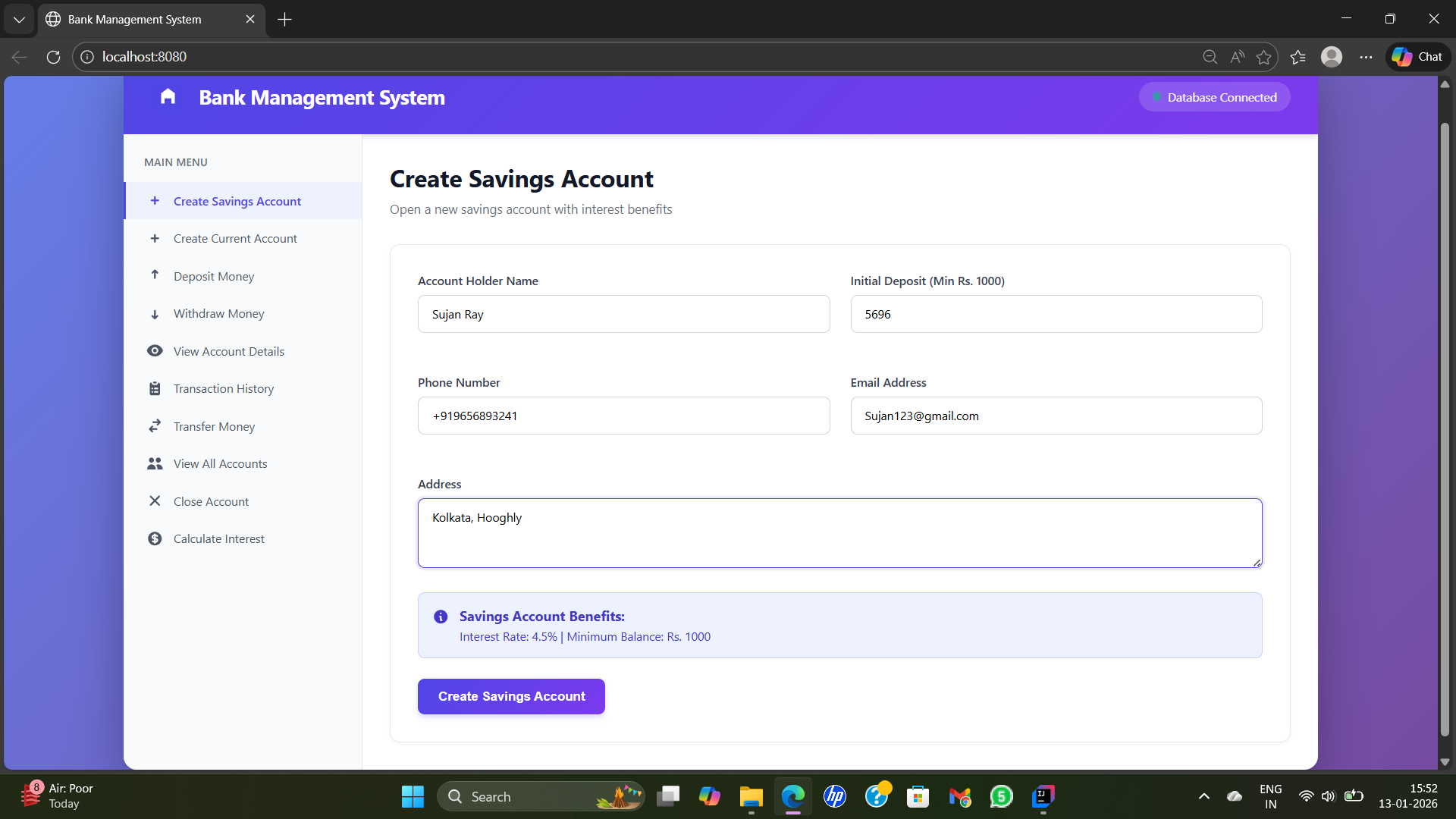Viewport: 1456px width, 819px height.
Task: Click the page vertical scrollbar
Action: coord(1445,425)
